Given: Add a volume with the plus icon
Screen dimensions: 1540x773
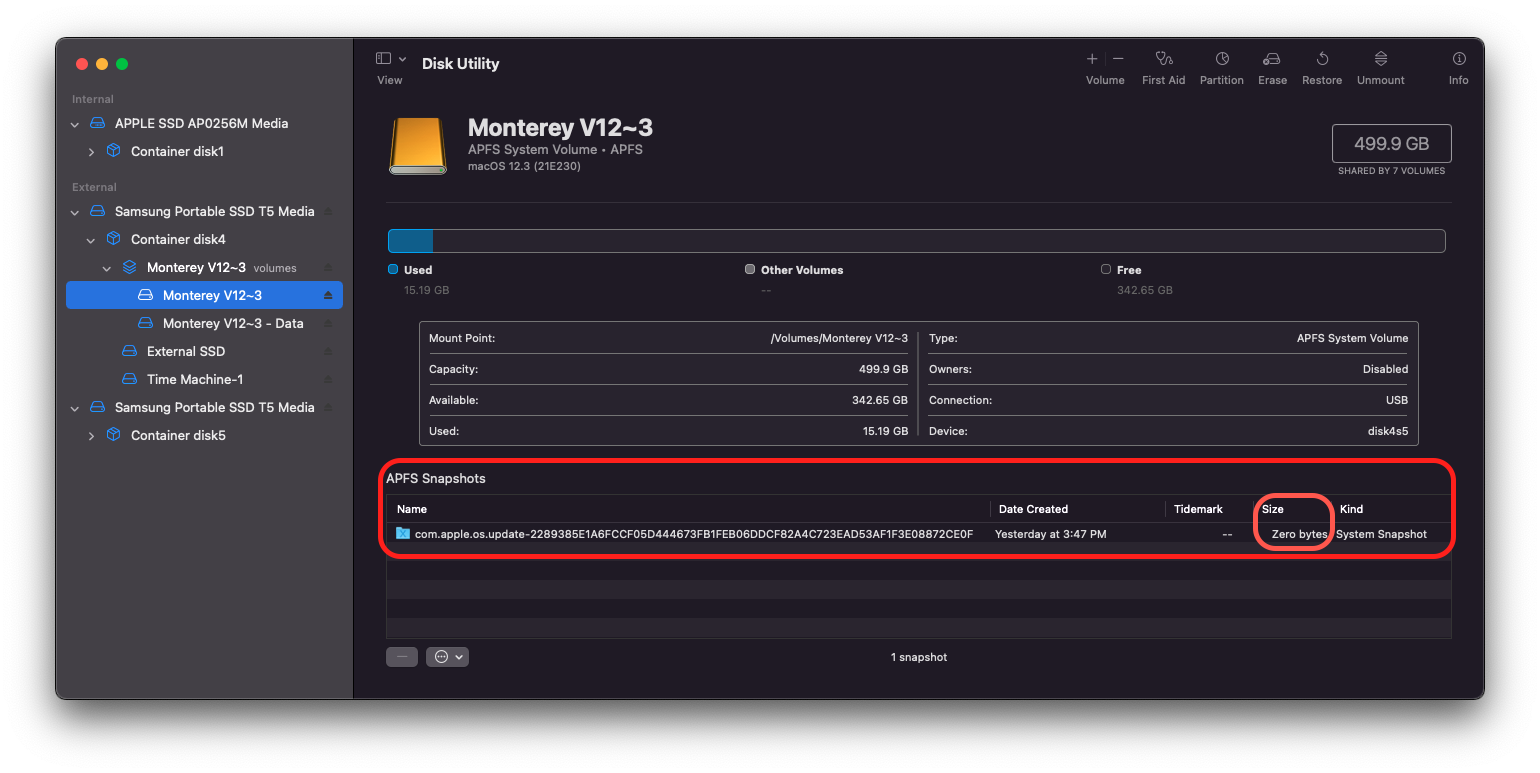Looking at the screenshot, I should tap(1093, 59).
